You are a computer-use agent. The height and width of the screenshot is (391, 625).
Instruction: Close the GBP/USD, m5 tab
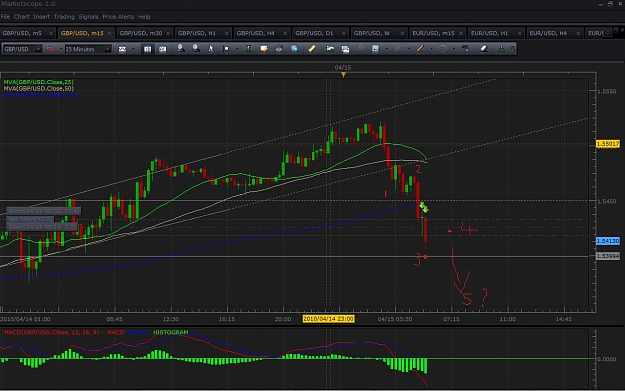(x=51, y=33)
